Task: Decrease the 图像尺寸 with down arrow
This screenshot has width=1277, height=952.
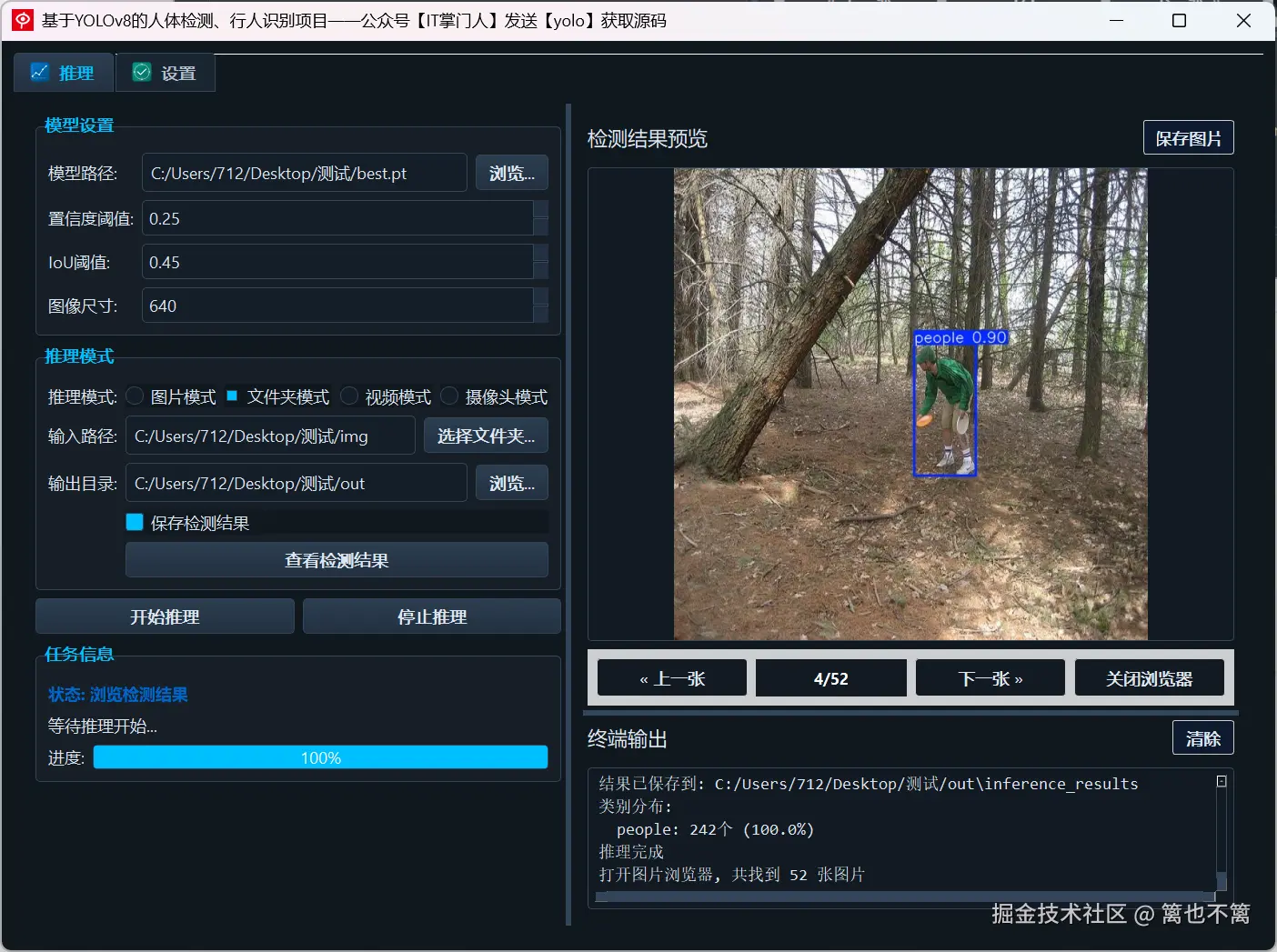Action: (540, 315)
